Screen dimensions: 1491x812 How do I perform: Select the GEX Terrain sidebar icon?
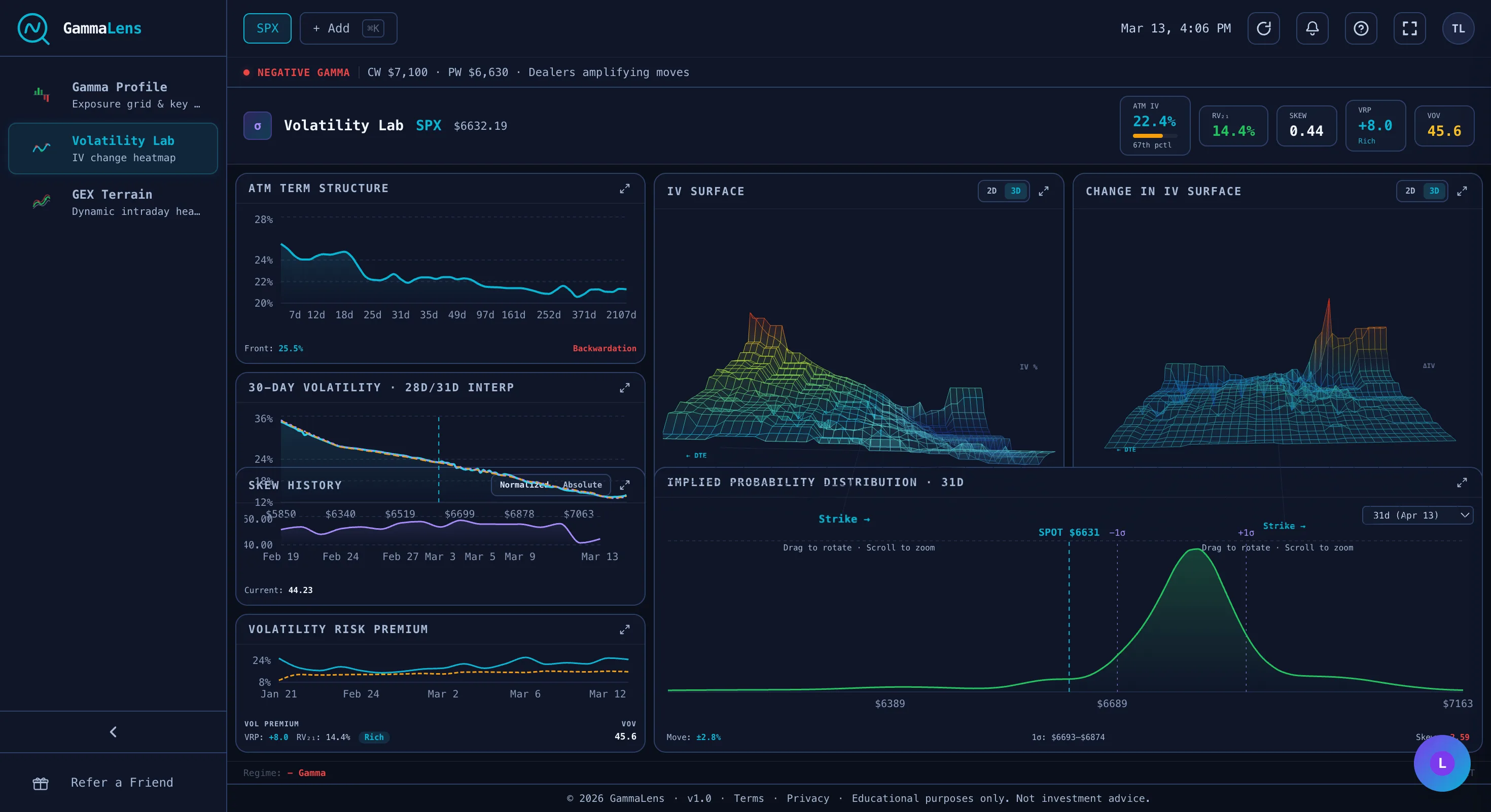41,202
